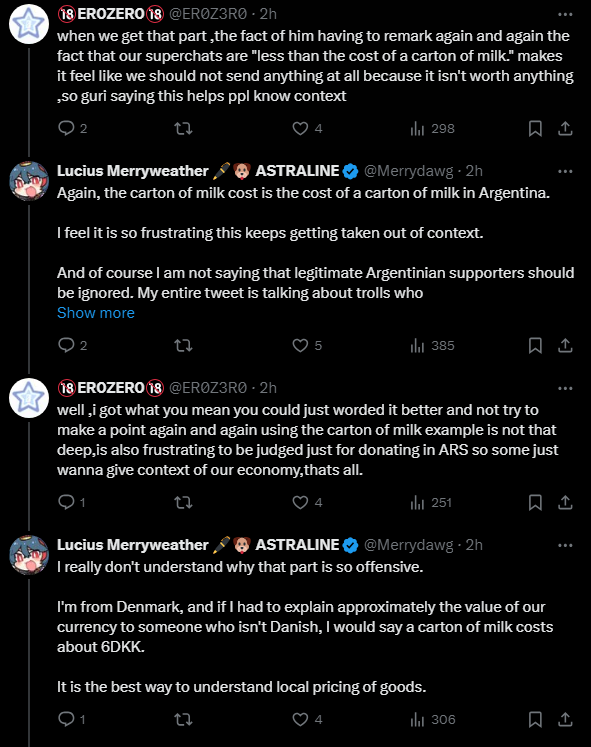Open @Merrydawg handle on the Denmark tweet

point(408,545)
